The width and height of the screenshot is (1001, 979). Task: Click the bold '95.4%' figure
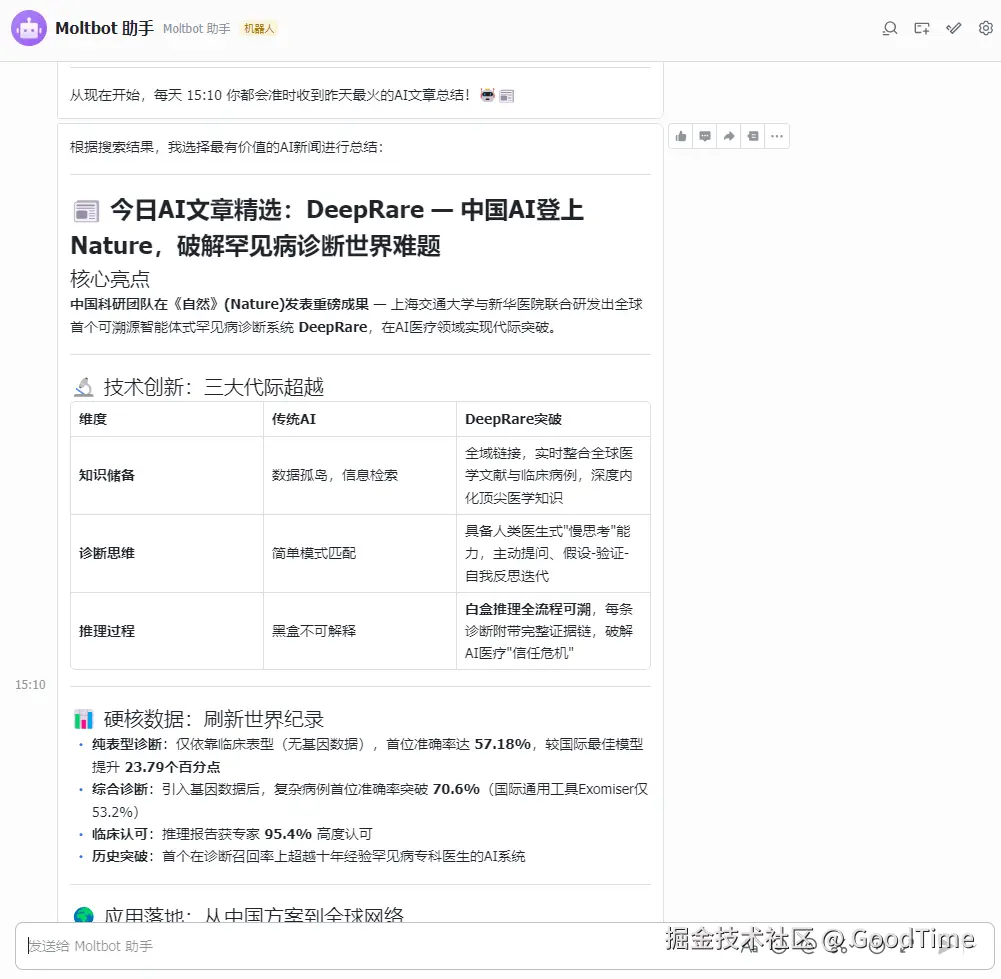click(x=288, y=834)
